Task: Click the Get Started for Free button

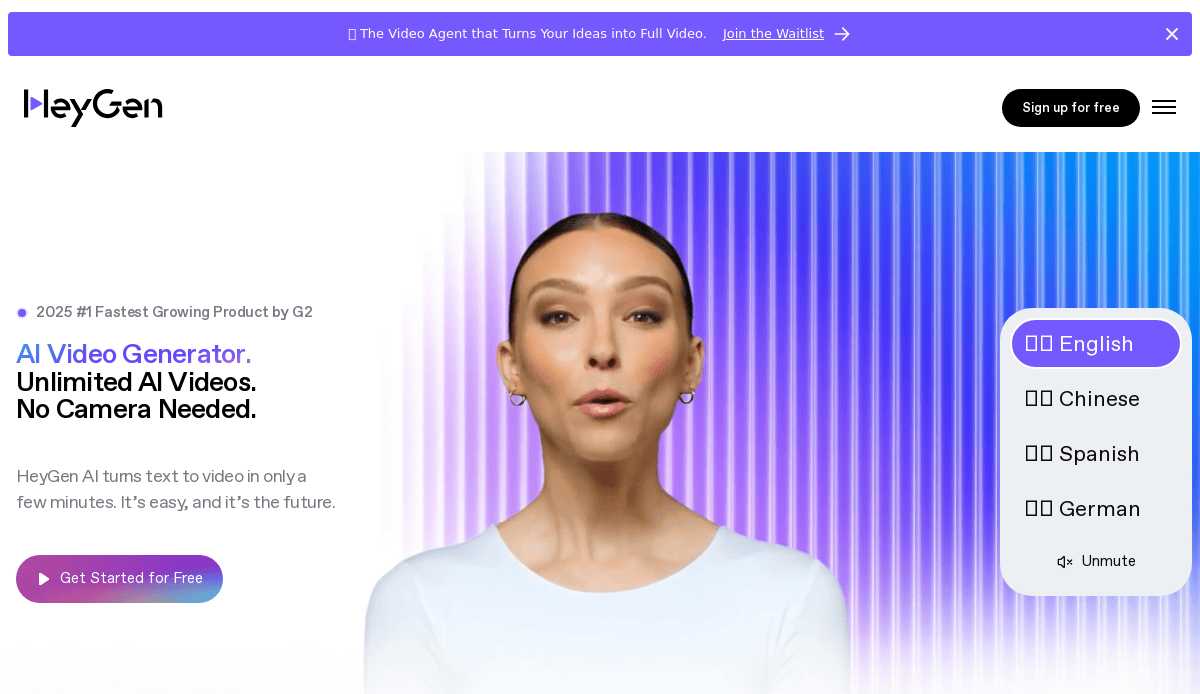Action: [119, 579]
